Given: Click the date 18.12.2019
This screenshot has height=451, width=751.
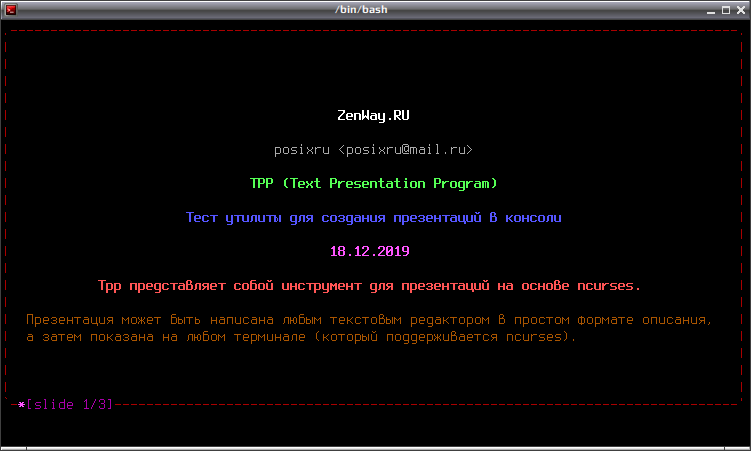Looking at the screenshot, I should coord(370,251).
